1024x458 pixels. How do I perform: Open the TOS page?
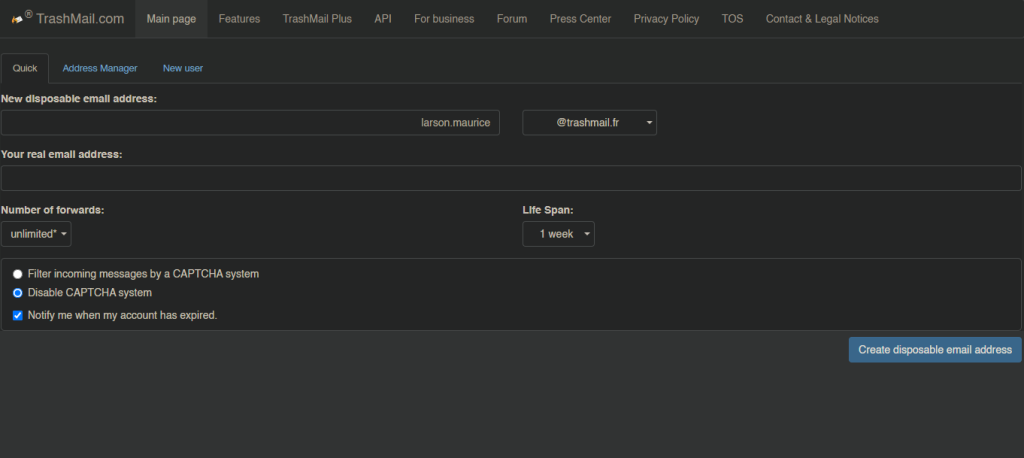732,19
